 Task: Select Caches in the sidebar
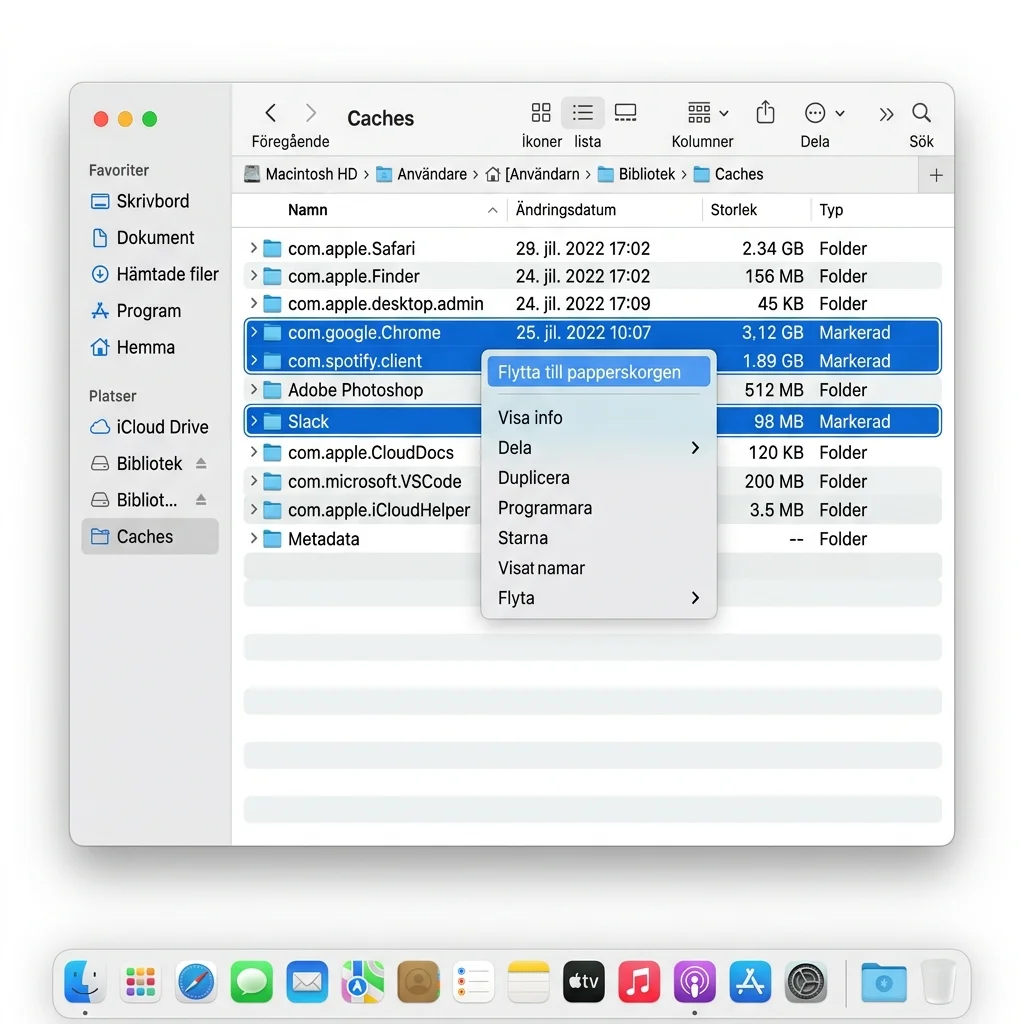(150, 536)
